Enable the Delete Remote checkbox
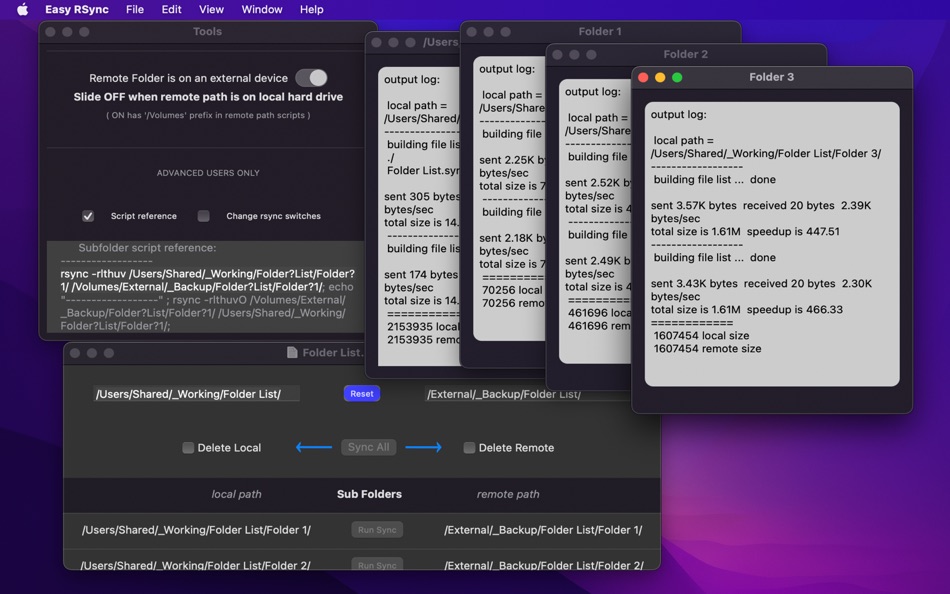The width and height of the screenshot is (950, 594). pyautogui.click(x=469, y=447)
